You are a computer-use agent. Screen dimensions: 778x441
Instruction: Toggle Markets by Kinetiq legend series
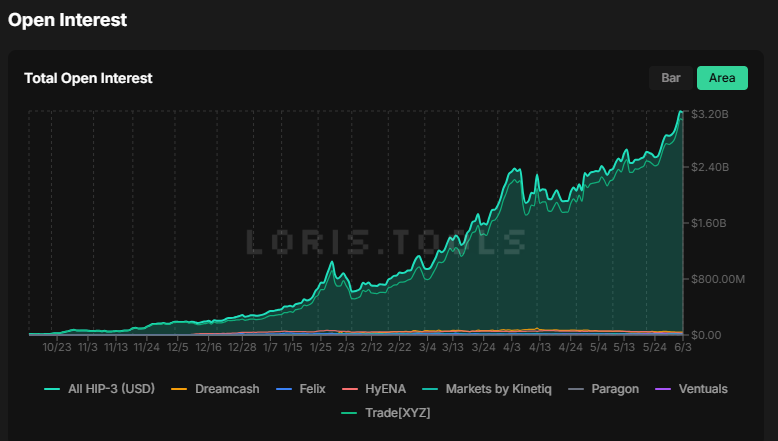[487, 389]
